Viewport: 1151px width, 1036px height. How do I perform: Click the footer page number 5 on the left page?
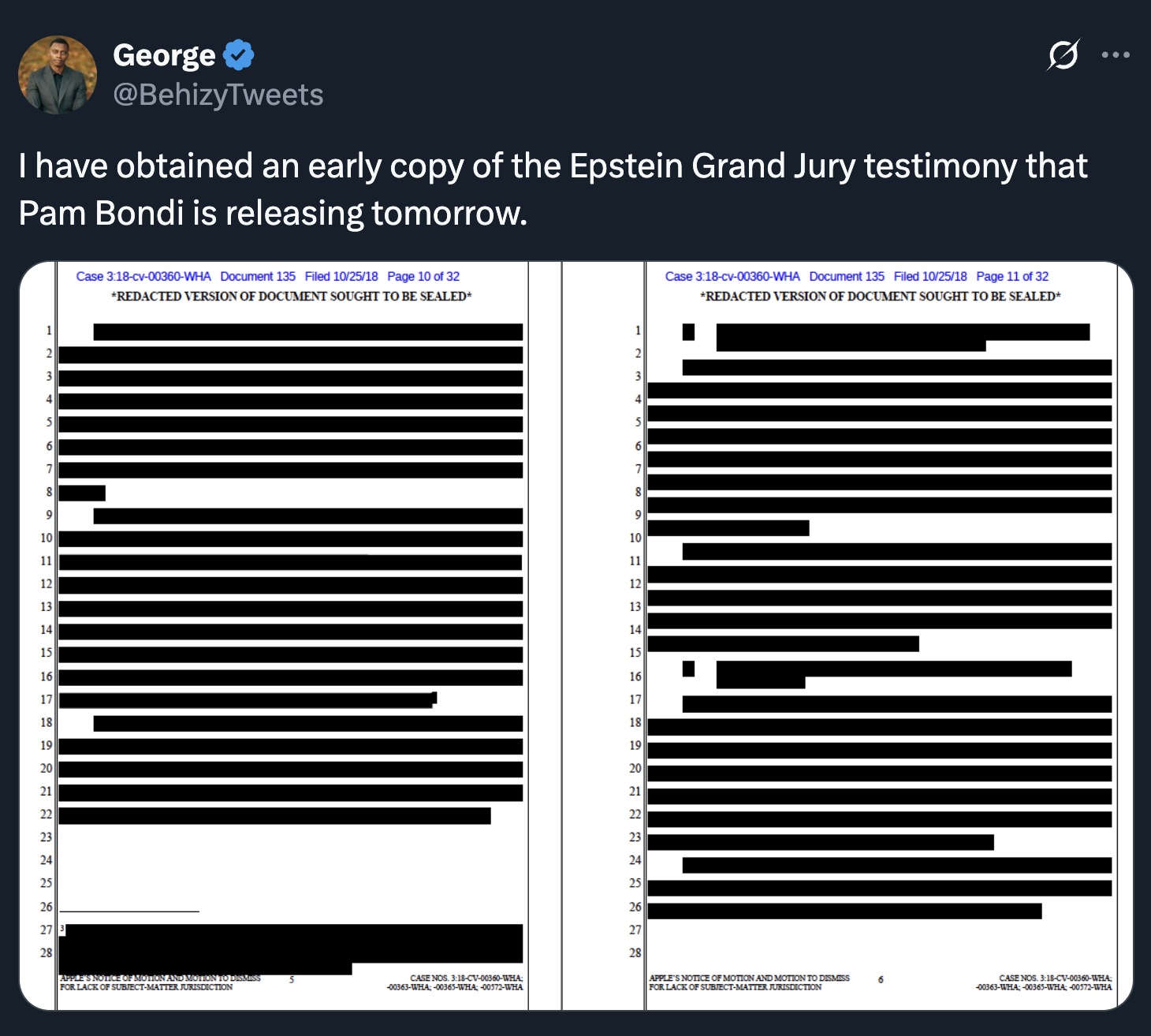292,979
